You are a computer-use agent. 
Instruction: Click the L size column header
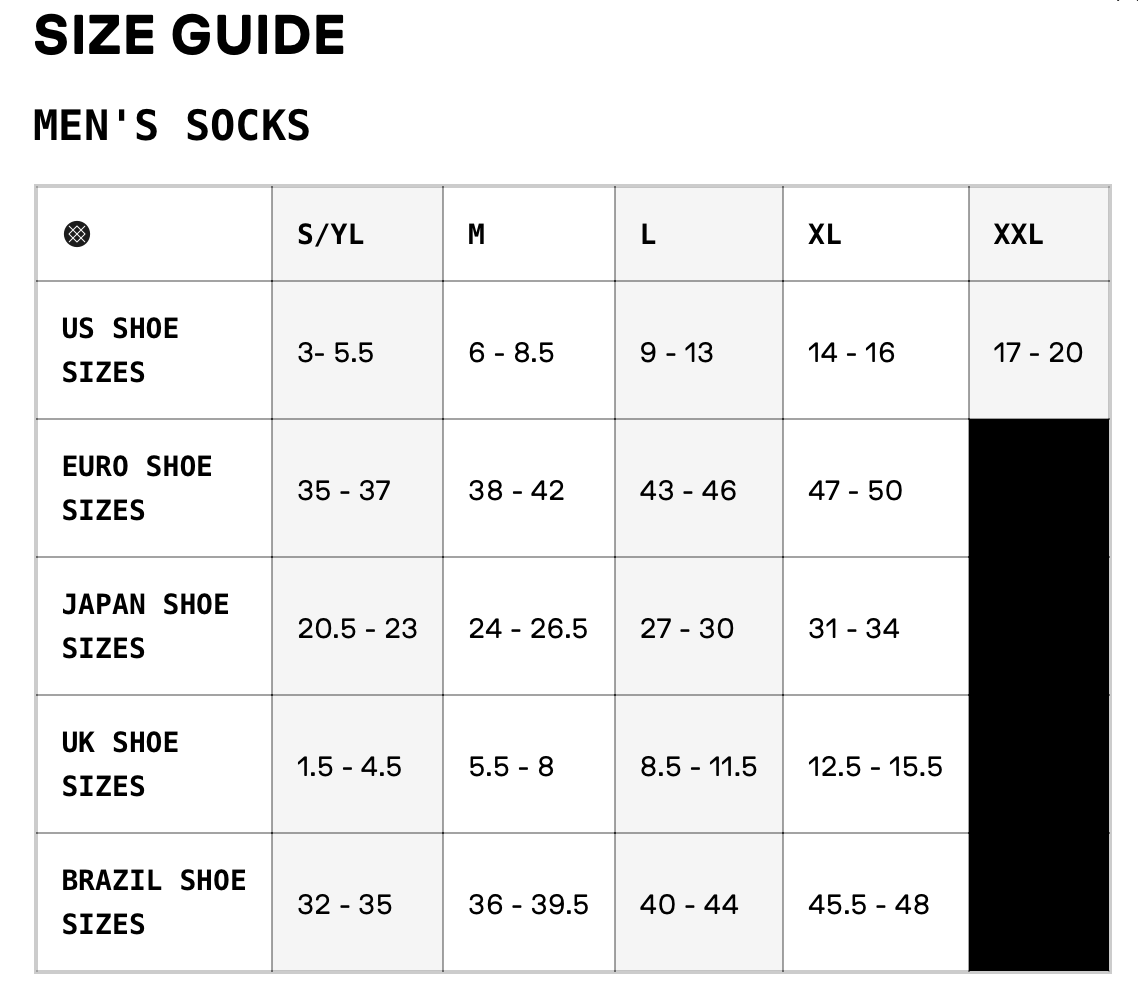(648, 235)
